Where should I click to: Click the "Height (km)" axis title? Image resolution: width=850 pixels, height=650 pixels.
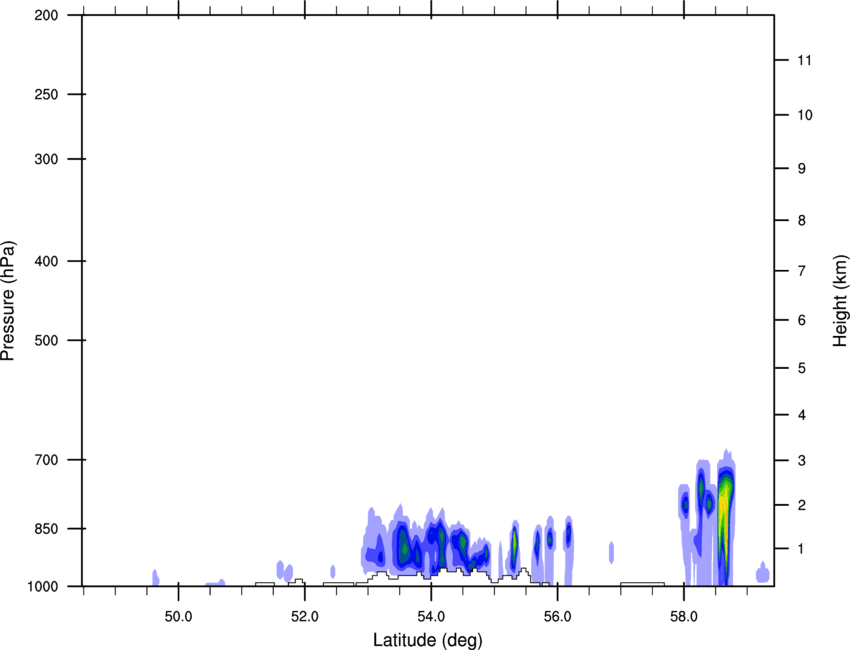(840, 302)
